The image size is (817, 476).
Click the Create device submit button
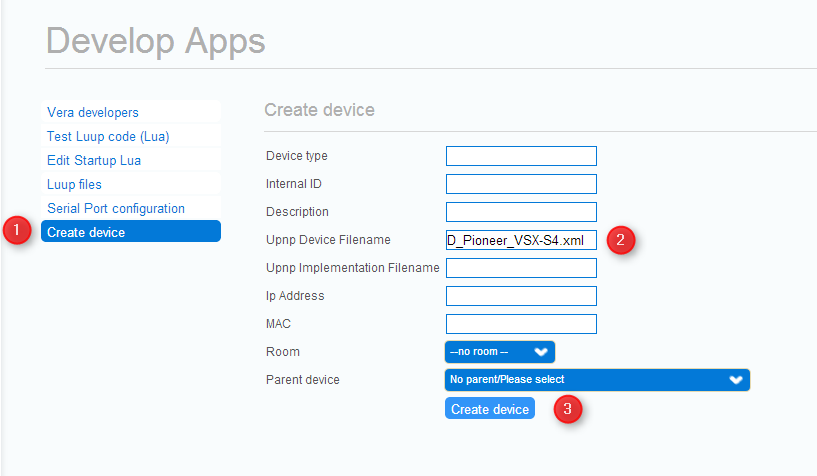490,409
